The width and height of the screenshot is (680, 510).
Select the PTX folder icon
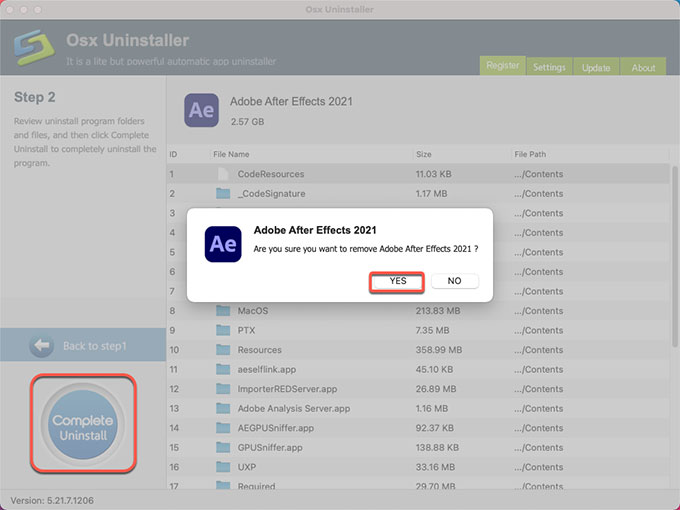(223, 330)
